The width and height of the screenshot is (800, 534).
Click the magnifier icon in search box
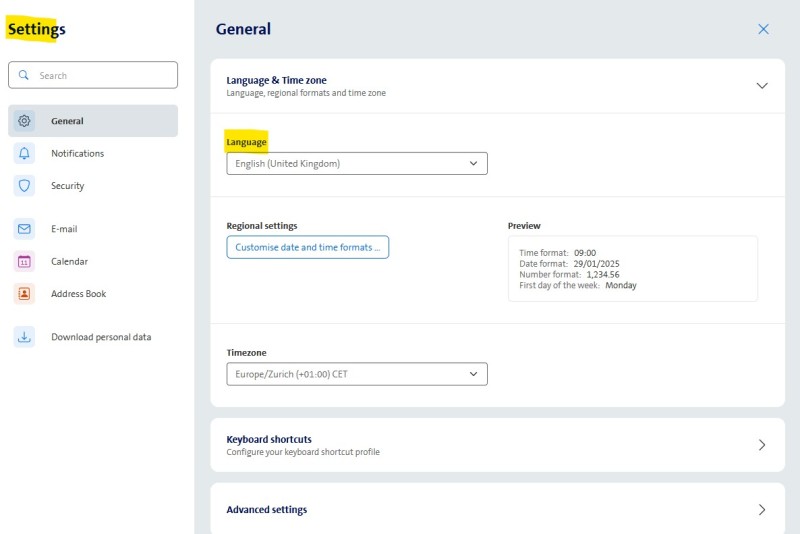(x=24, y=75)
